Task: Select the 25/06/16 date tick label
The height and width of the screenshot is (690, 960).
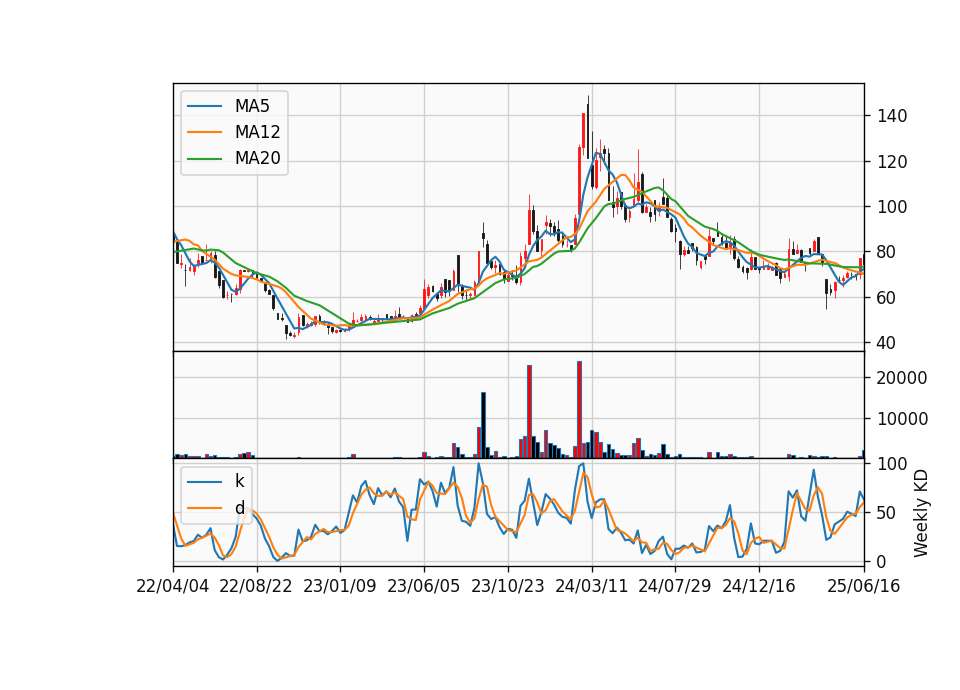Action: click(x=864, y=586)
